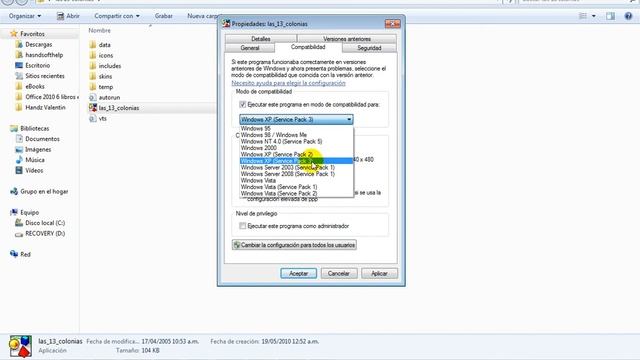Click the Nombre column header

[100, 31]
